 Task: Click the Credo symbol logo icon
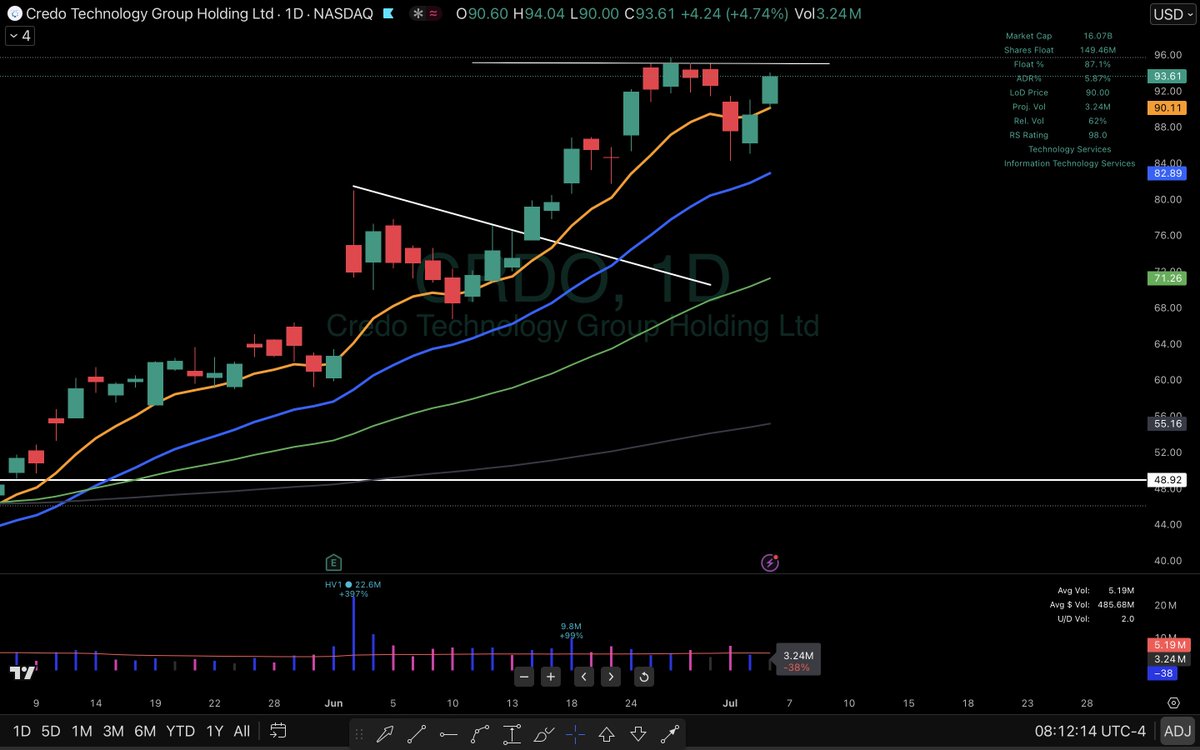13,14
